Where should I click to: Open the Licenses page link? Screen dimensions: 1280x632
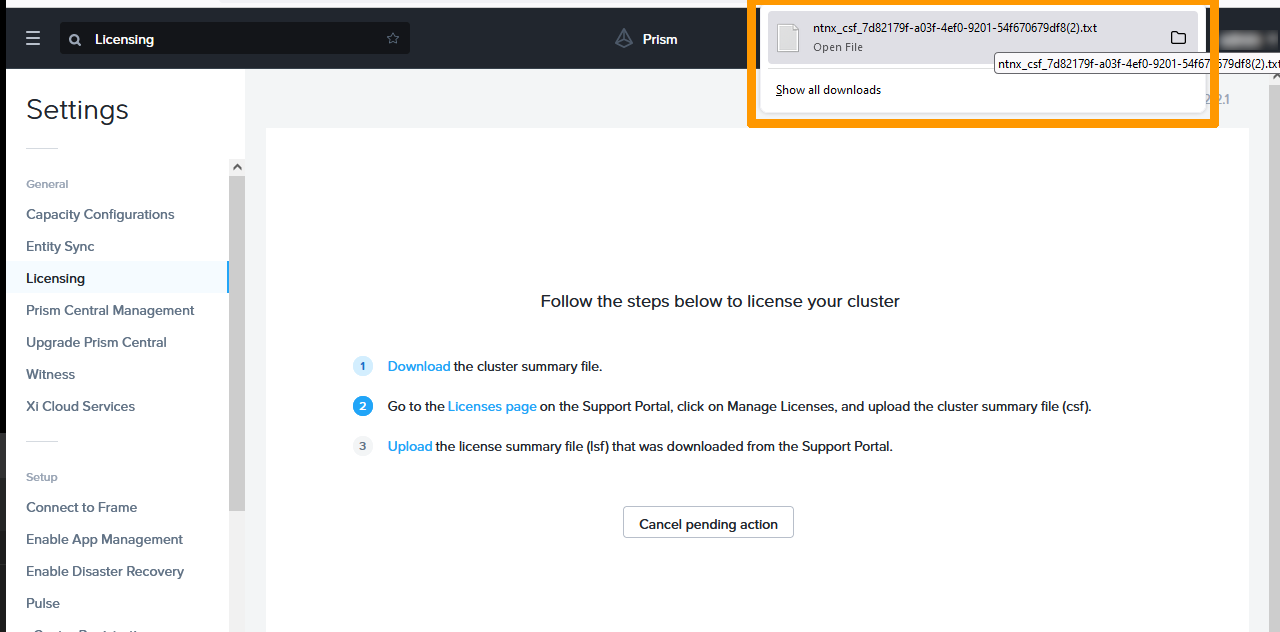tap(492, 406)
